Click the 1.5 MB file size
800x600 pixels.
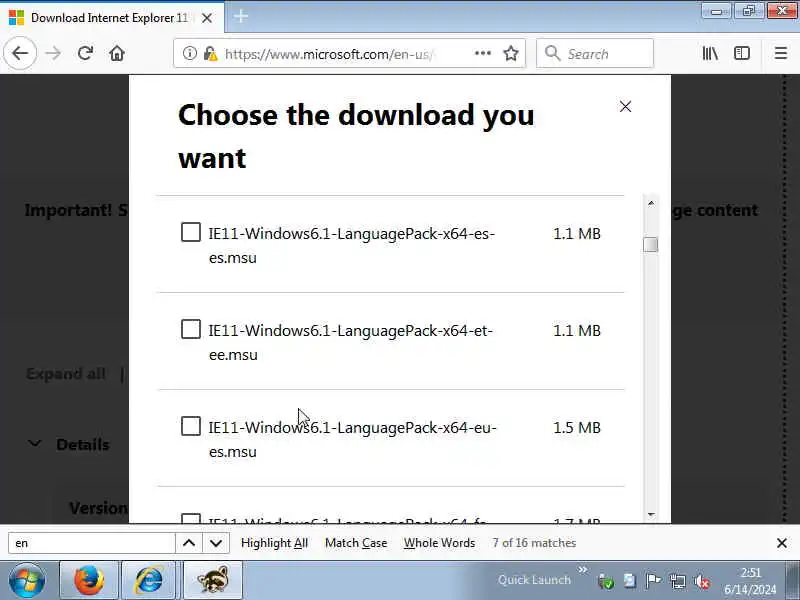tap(577, 428)
